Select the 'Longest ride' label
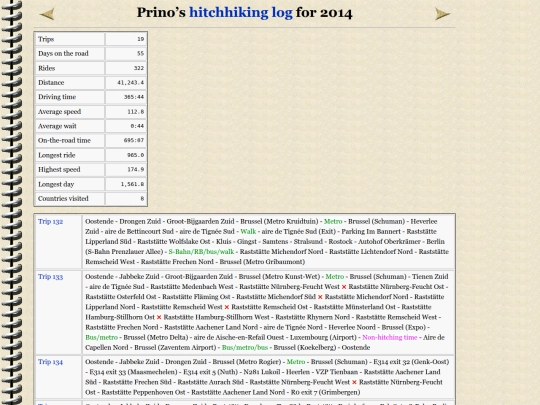The height and width of the screenshot is (405, 540). [56, 155]
